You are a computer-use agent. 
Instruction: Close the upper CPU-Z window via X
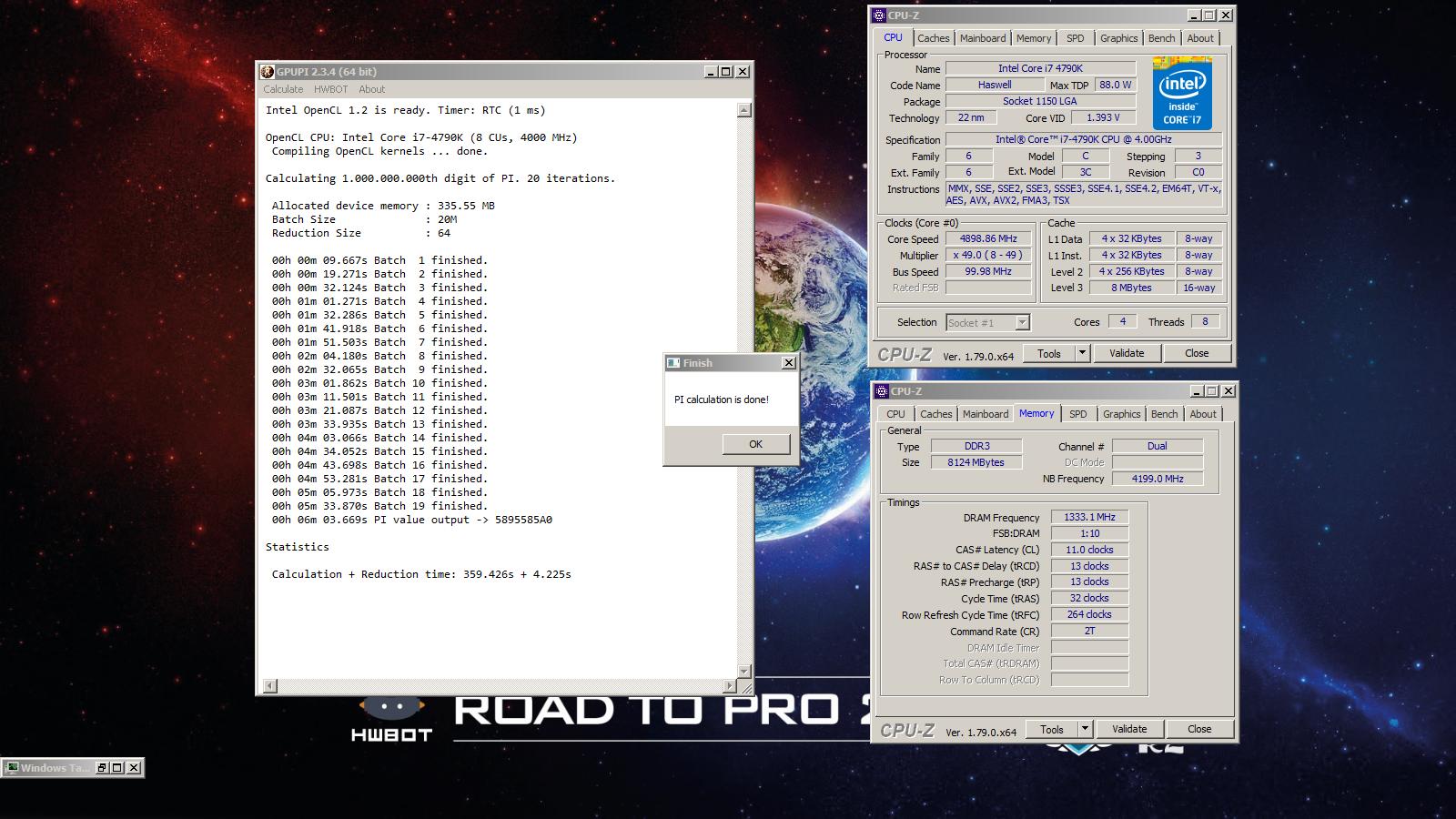coord(1226,15)
